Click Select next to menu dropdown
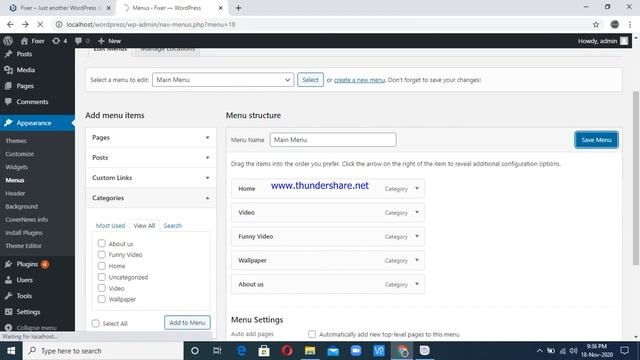The height and width of the screenshot is (360, 640). pos(310,80)
